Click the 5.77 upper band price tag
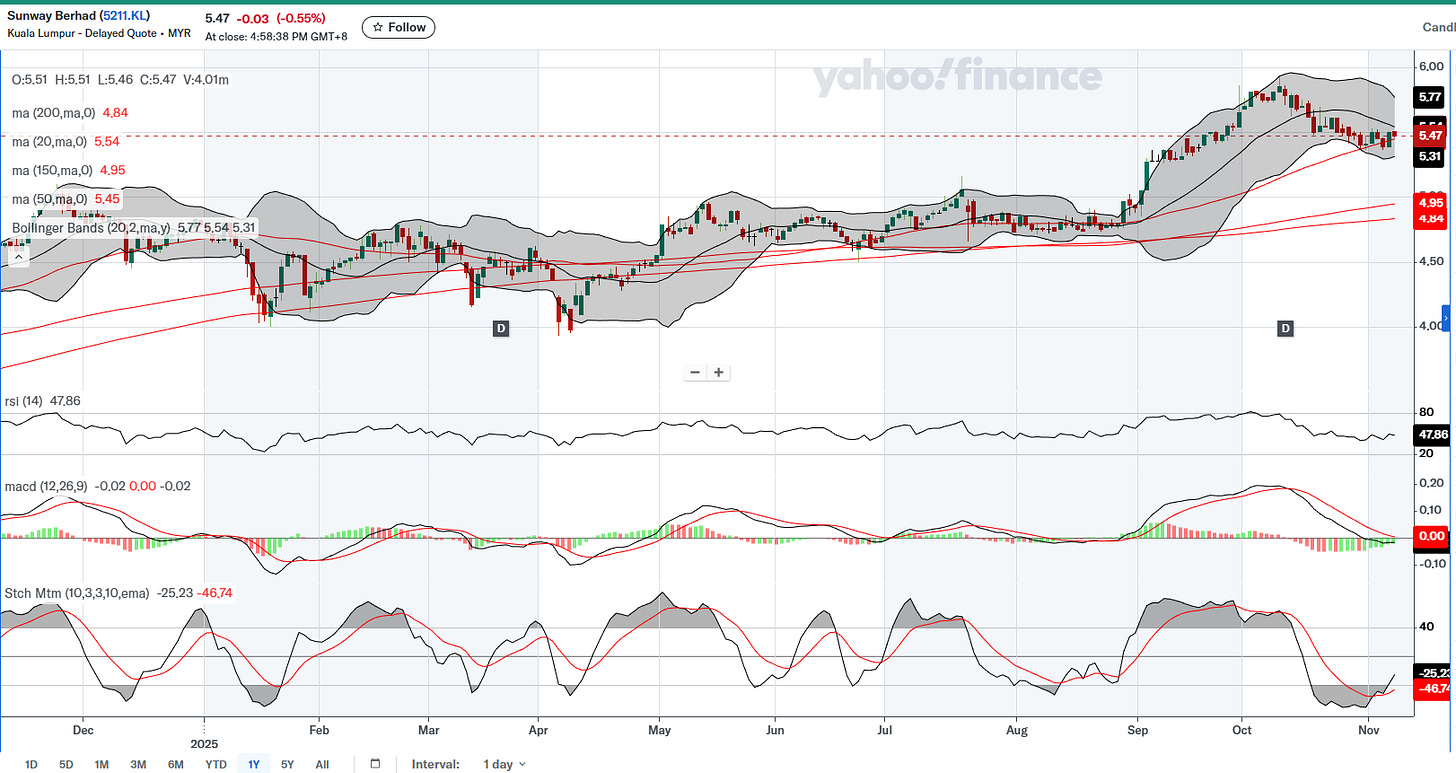Image resolution: width=1456 pixels, height=773 pixels. click(1429, 97)
